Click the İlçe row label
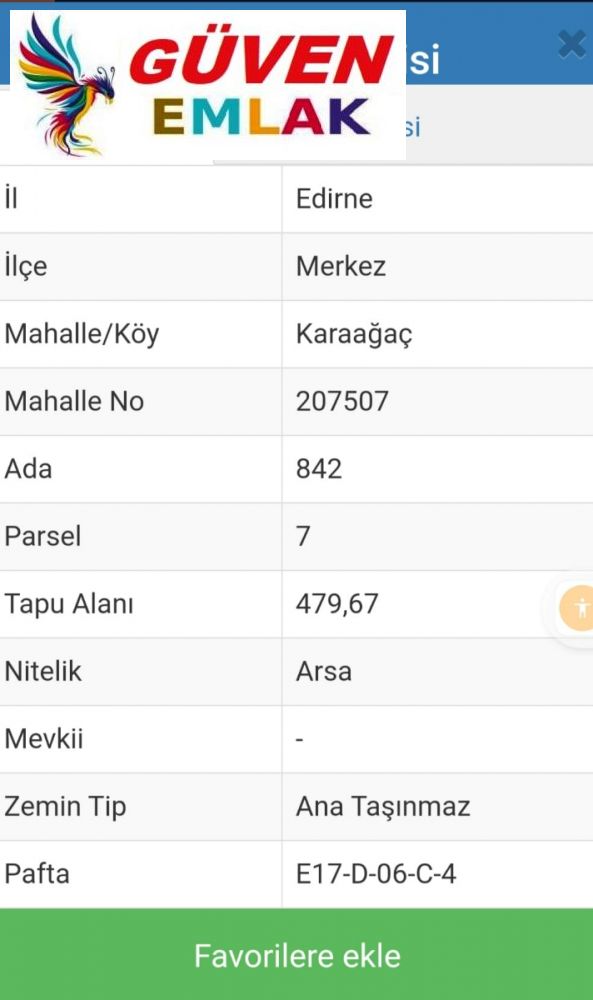The width and height of the screenshot is (593, 1000). (26, 266)
